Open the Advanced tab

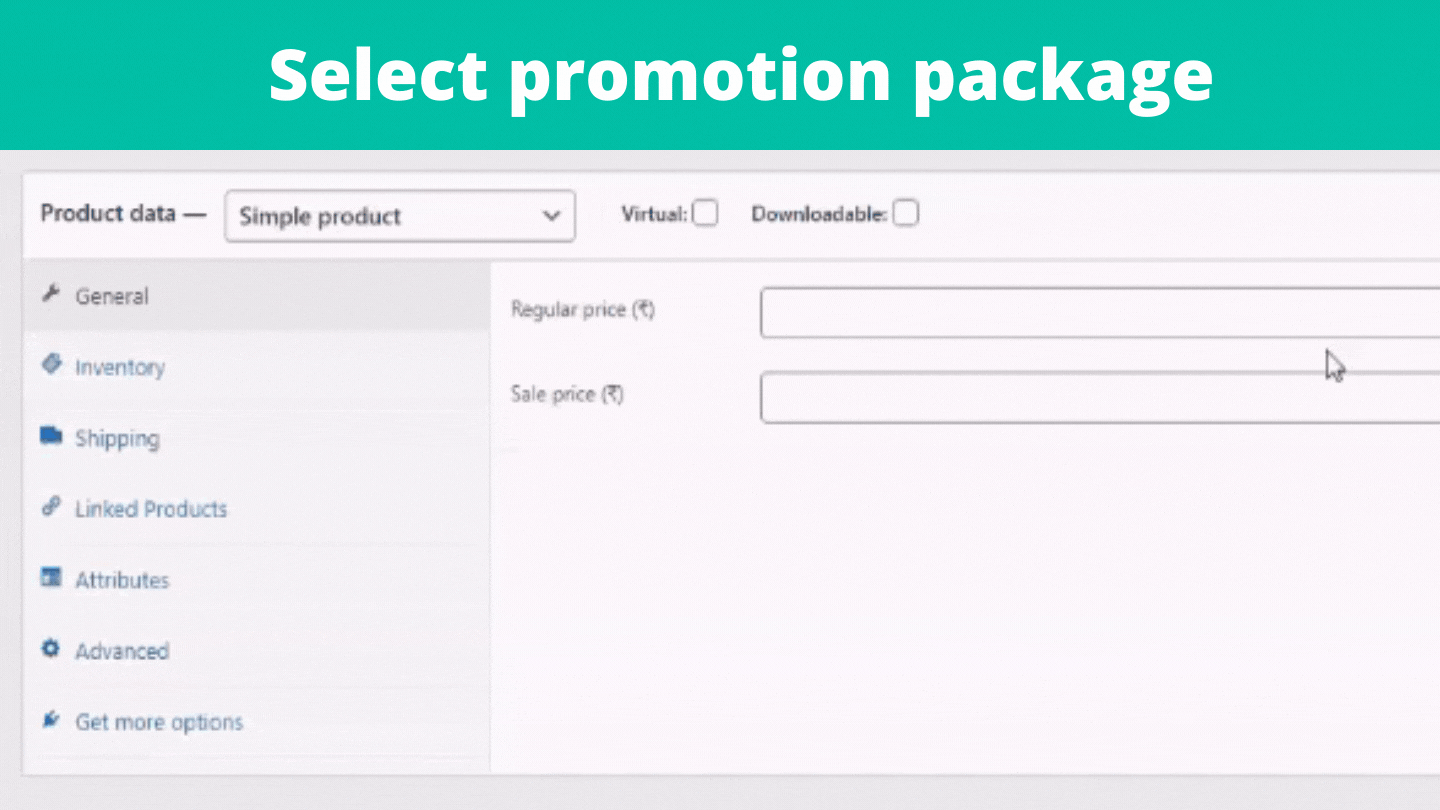coord(122,651)
